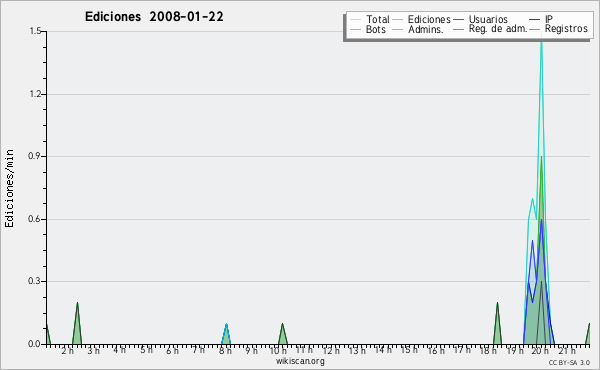Image resolution: width=600 pixels, height=370 pixels.
Task: Click the 1.5 y-axis value
Action: tap(35, 31)
